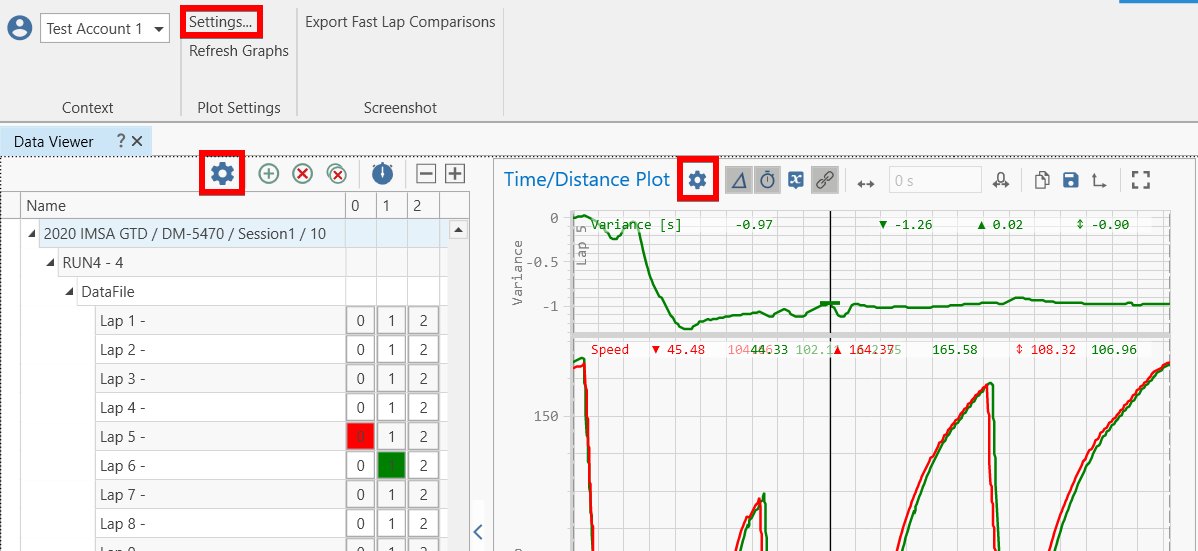
Task: Switch to the Data Viewer tab
Action: tap(54, 141)
